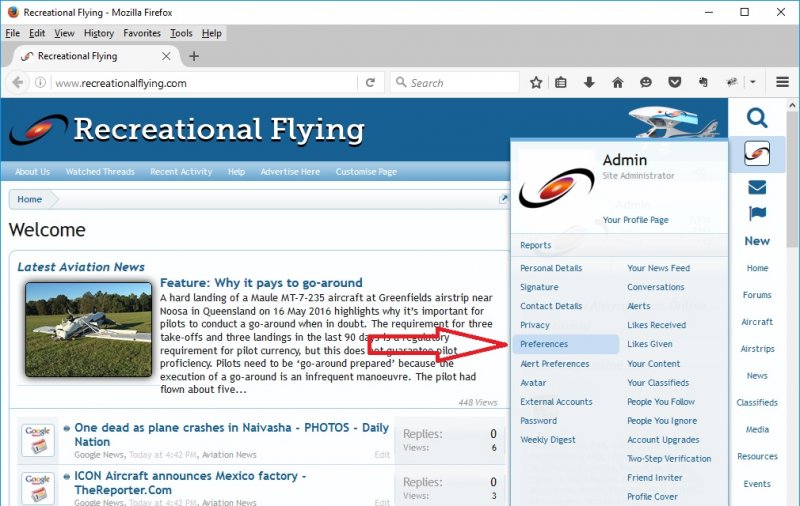Image resolution: width=800 pixels, height=506 pixels.
Task: Open Reports link in account menu
Action: pos(535,245)
